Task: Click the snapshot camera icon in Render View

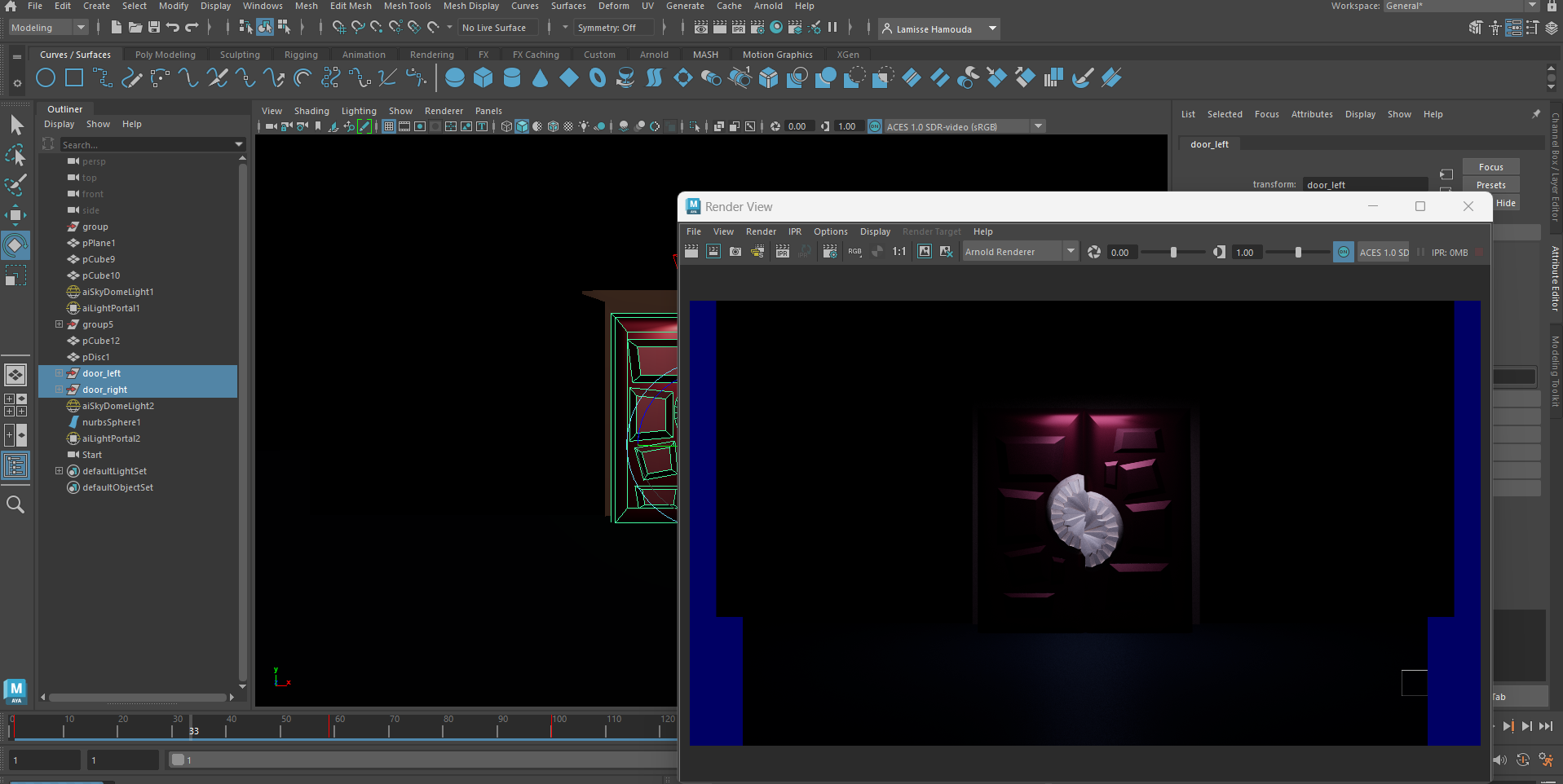Action: click(735, 252)
